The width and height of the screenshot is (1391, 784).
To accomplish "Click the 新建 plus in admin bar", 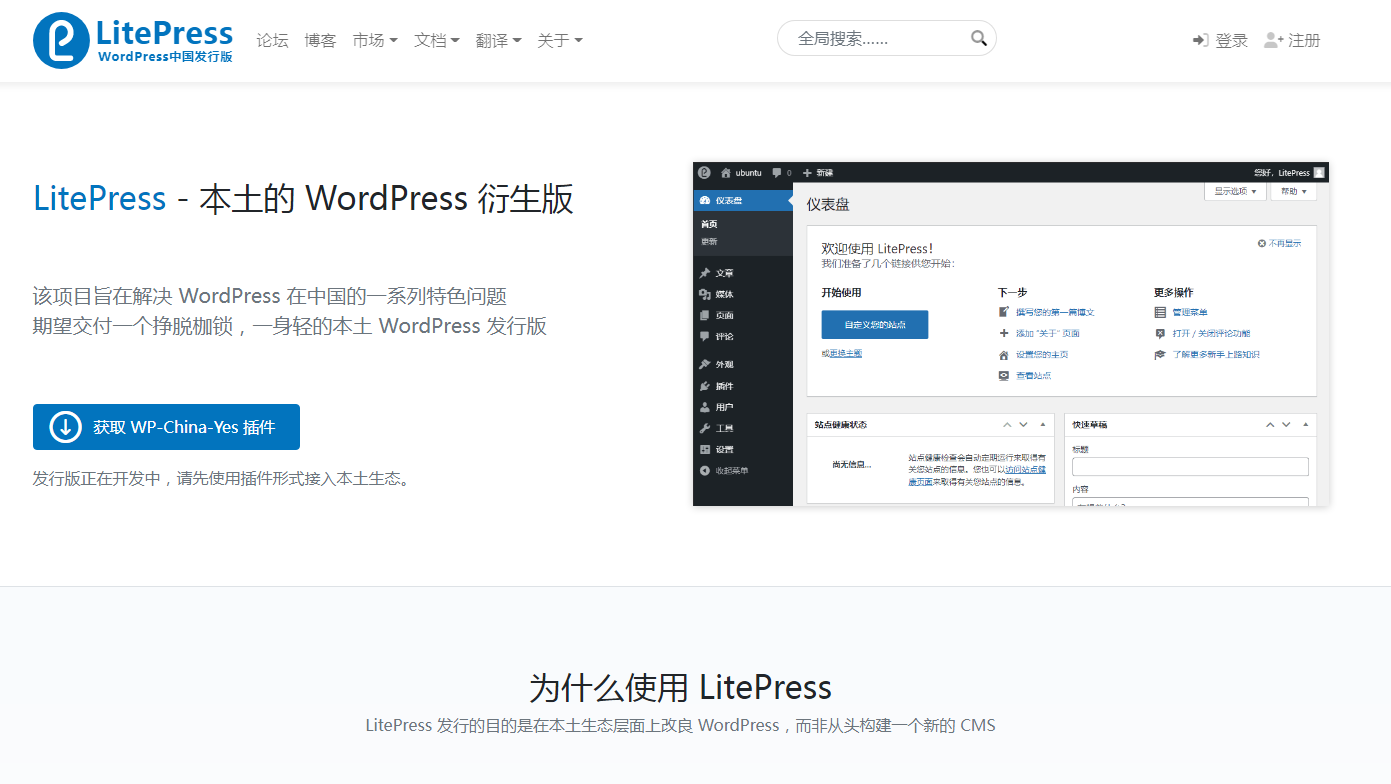I will [x=807, y=172].
